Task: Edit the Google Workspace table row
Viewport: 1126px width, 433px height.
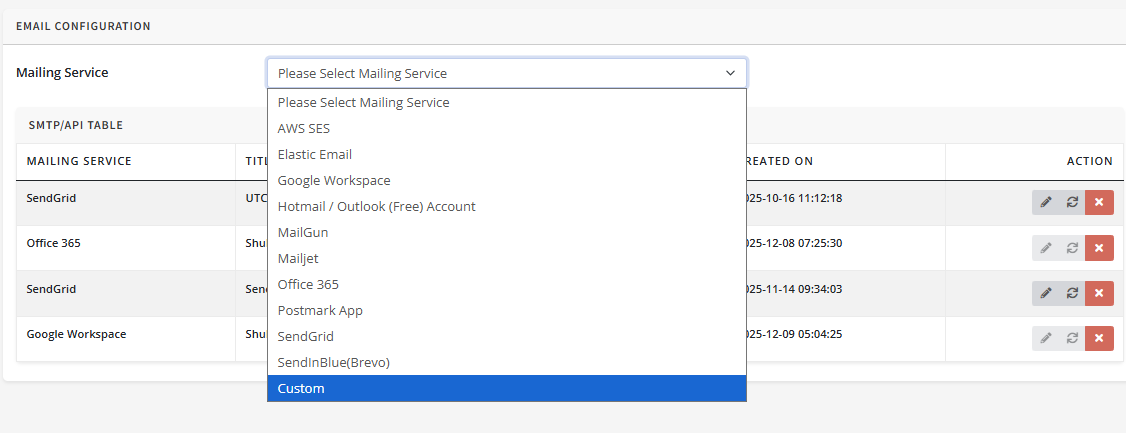Action: coord(1046,338)
